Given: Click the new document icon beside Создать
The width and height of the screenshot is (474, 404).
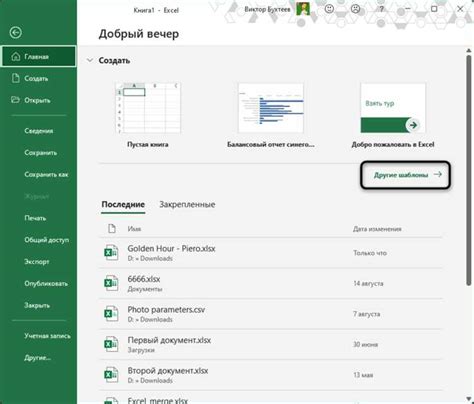Looking at the screenshot, I should pyautogui.click(x=16, y=78).
